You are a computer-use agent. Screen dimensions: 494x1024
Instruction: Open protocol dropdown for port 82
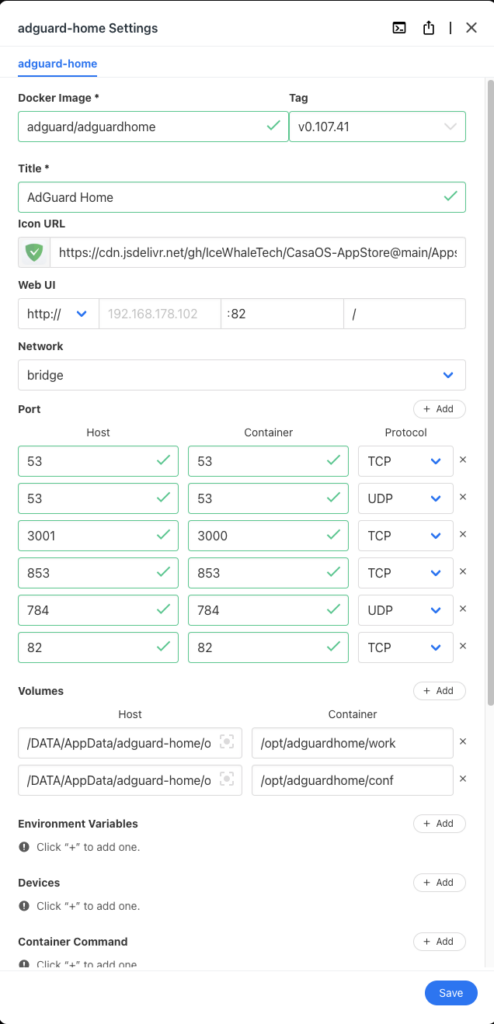point(405,647)
